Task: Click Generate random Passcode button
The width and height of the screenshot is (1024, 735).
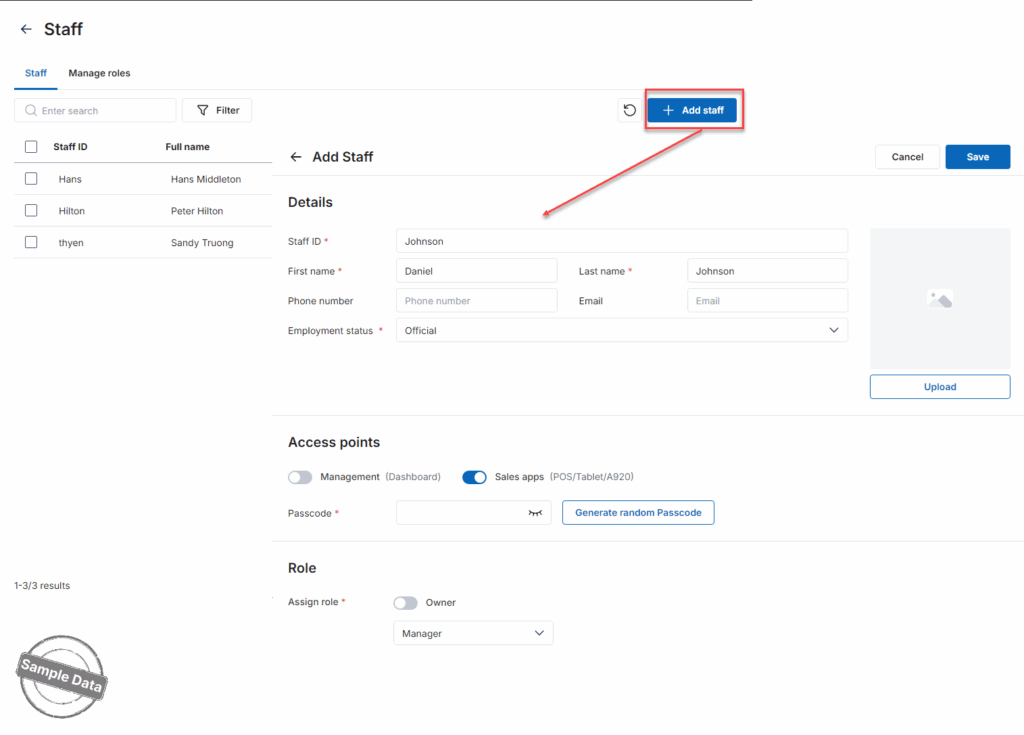Action: (x=638, y=513)
